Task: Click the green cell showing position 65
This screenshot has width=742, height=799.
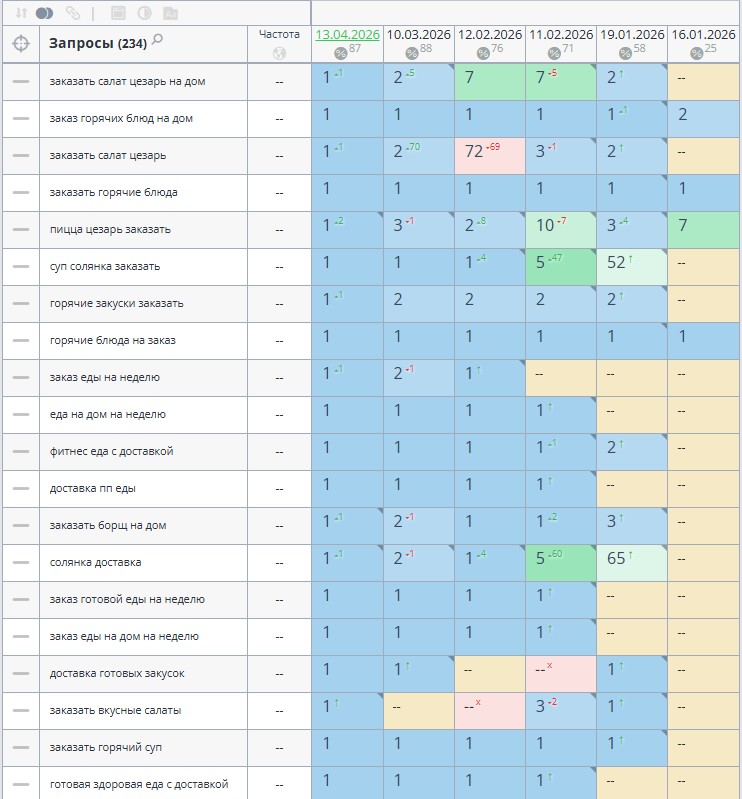Action: pos(632,563)
